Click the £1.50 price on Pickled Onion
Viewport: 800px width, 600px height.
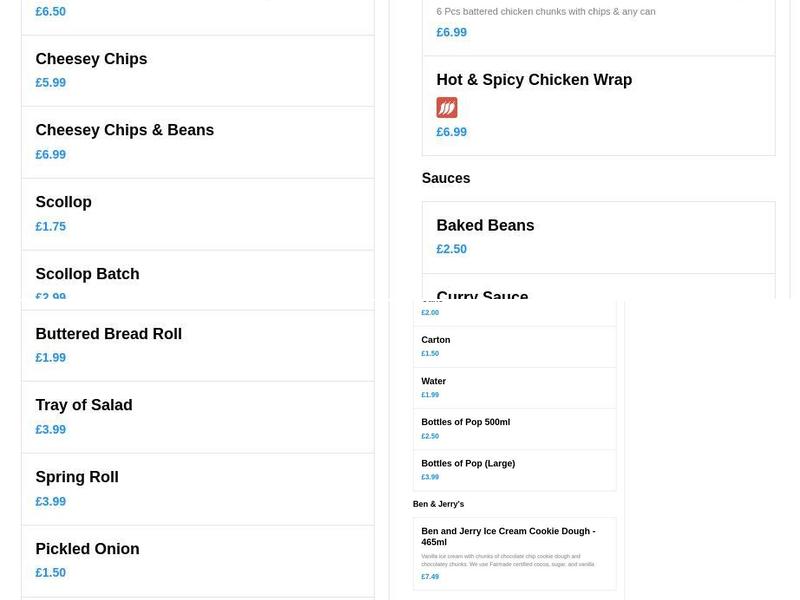[50, 572]
